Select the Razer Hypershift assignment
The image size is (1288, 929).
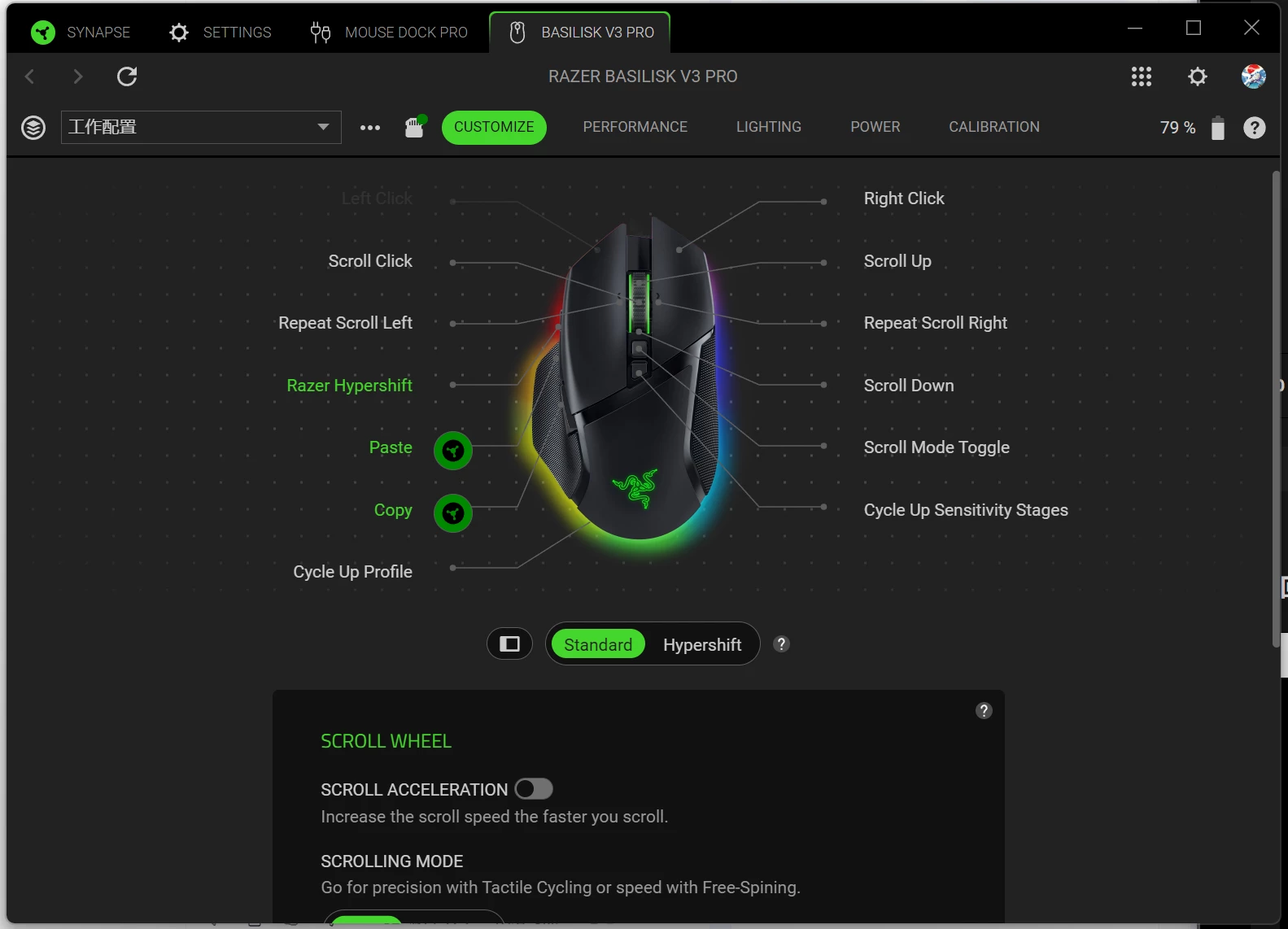[x=349, y=386]
